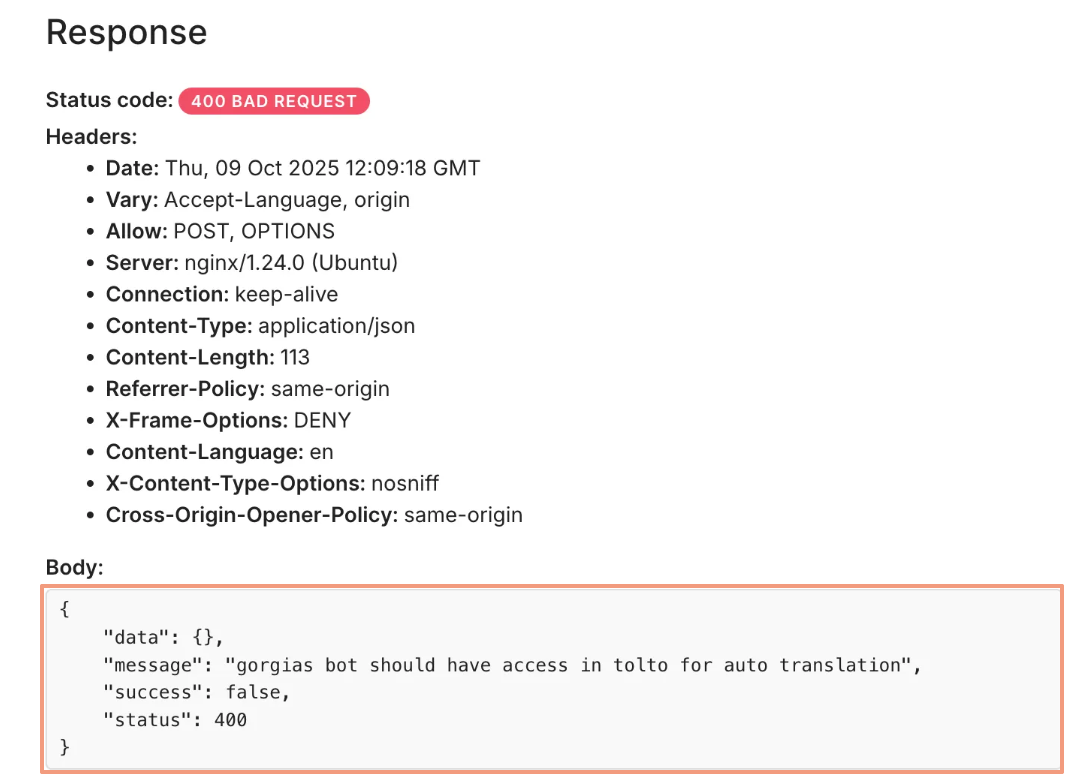This screenshot has width=1082, height=782.
Task: Click the Headers section label
Action: [x=91, y=136]
